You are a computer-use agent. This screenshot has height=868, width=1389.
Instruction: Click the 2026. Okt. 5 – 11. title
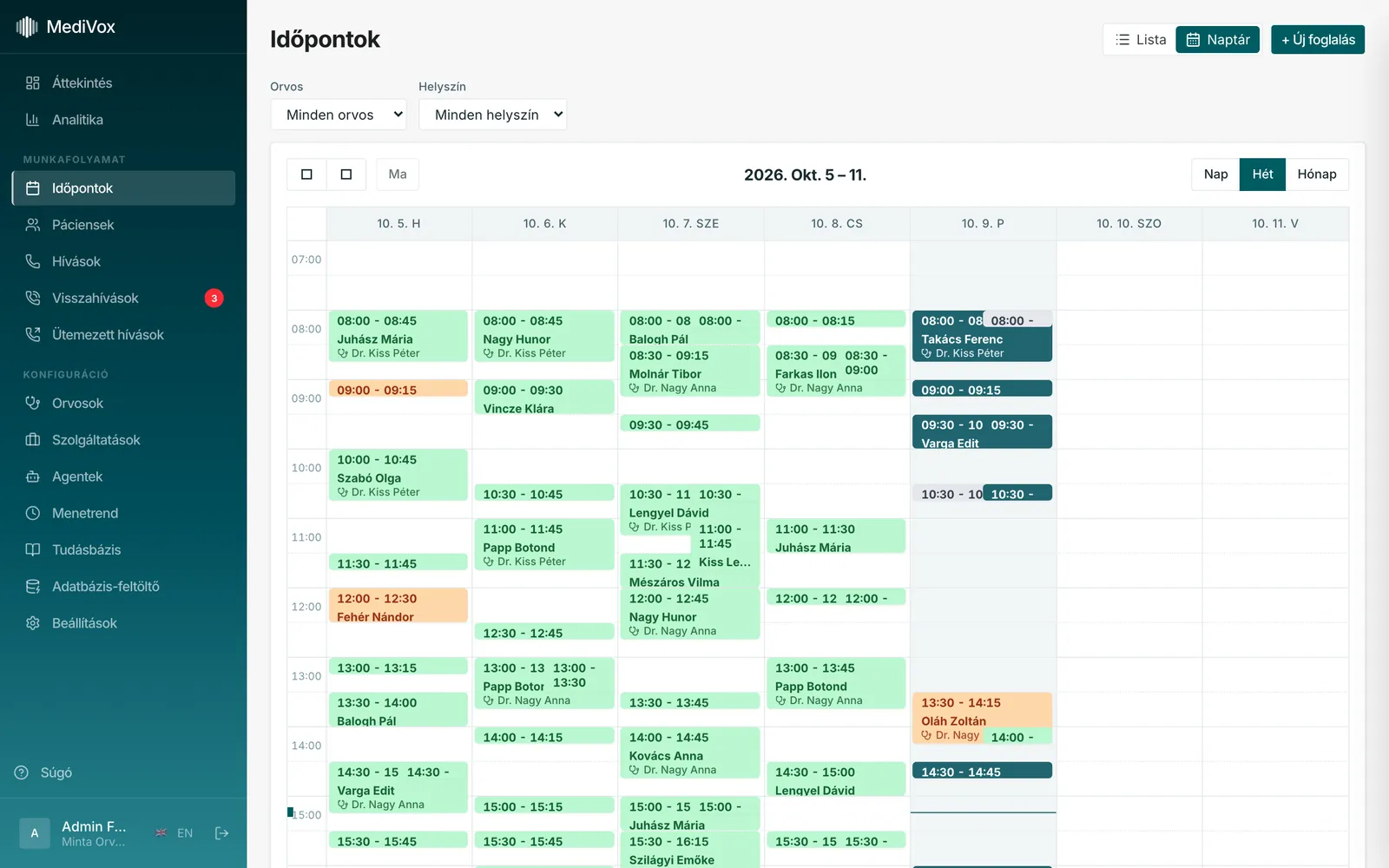(805, 174)
